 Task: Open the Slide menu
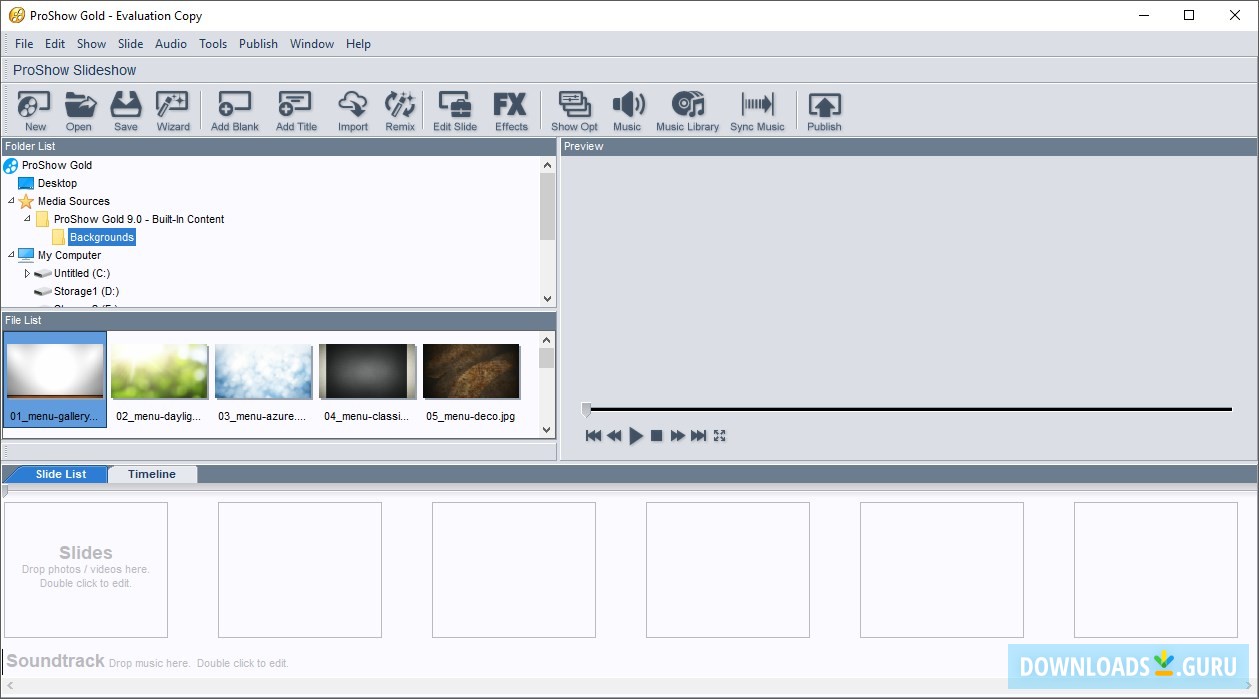point(130,44)
